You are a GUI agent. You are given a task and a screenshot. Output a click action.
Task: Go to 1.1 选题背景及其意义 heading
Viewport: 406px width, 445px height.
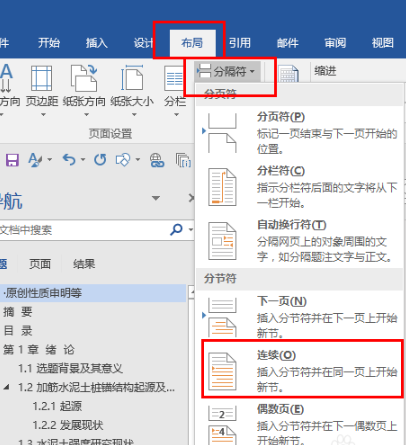(x=70, y=368)
